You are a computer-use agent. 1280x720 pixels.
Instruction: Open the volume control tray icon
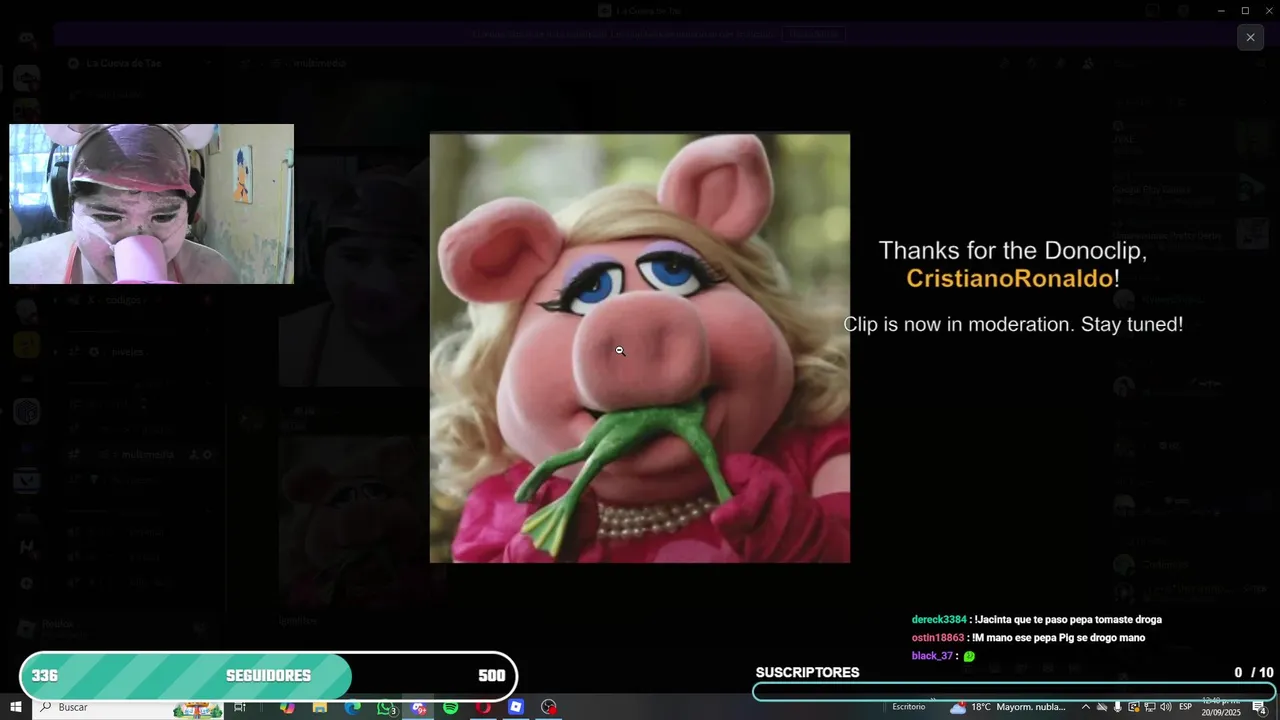[1165, 707]
